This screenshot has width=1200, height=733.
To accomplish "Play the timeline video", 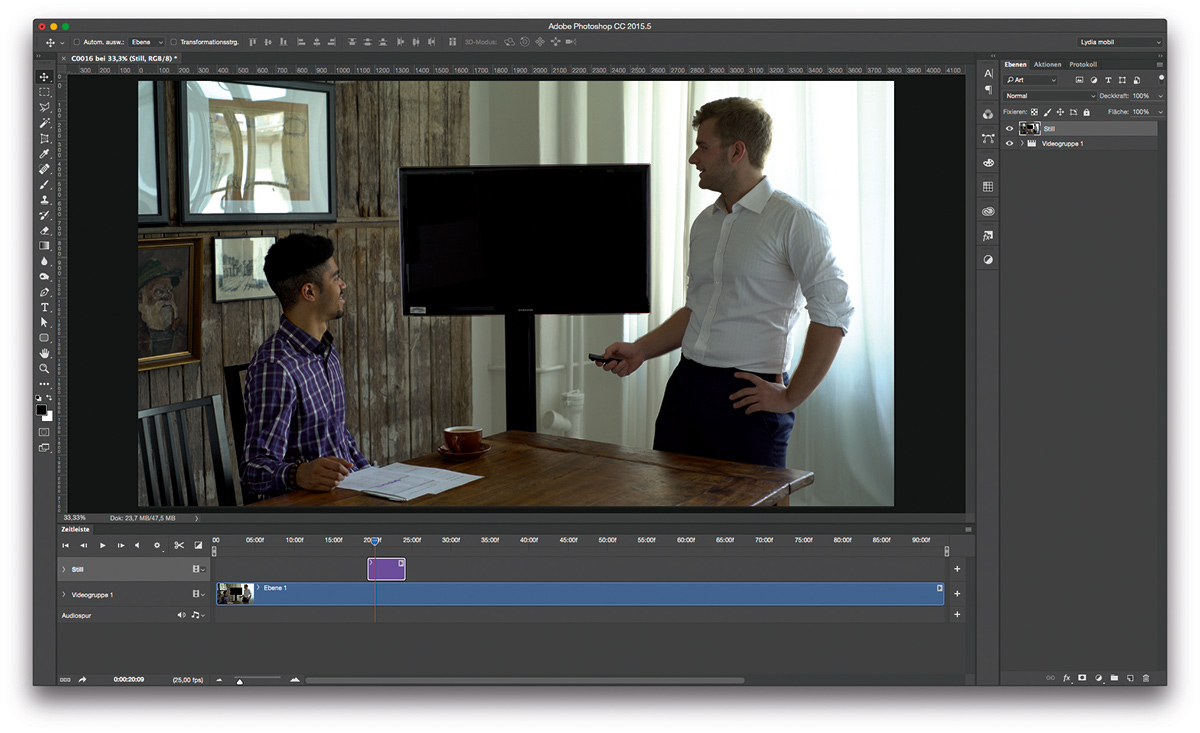I will [102, 545].
